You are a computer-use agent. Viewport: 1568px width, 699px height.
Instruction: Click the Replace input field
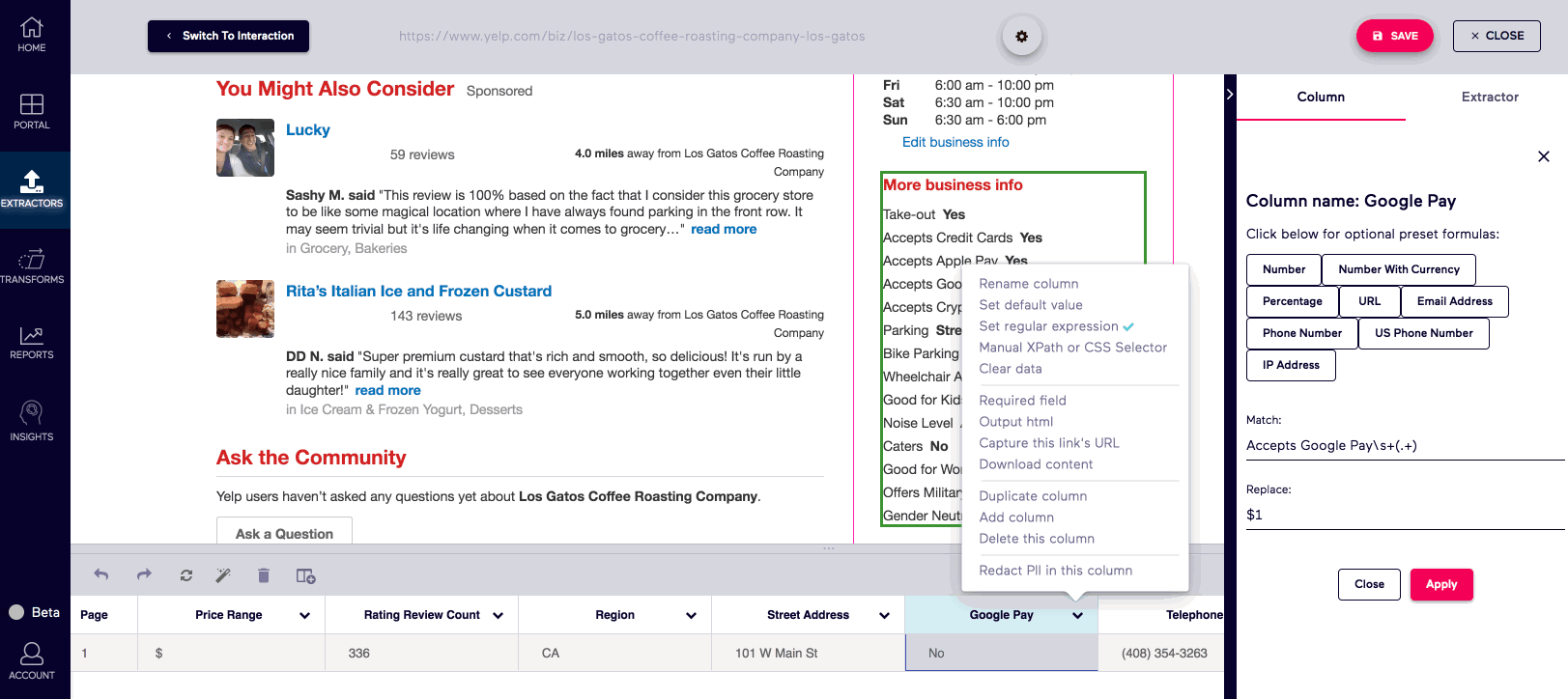[x=1405, y=515]
